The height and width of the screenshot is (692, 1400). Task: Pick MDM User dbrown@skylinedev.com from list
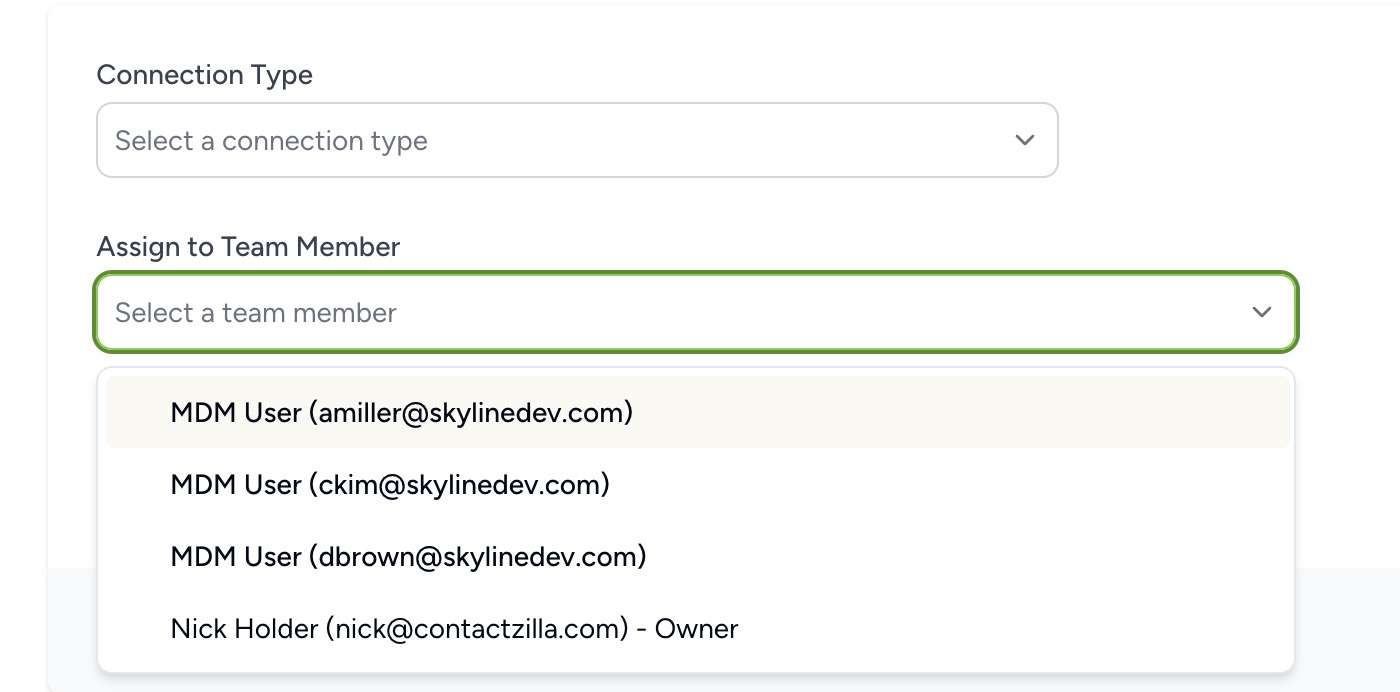698,556
